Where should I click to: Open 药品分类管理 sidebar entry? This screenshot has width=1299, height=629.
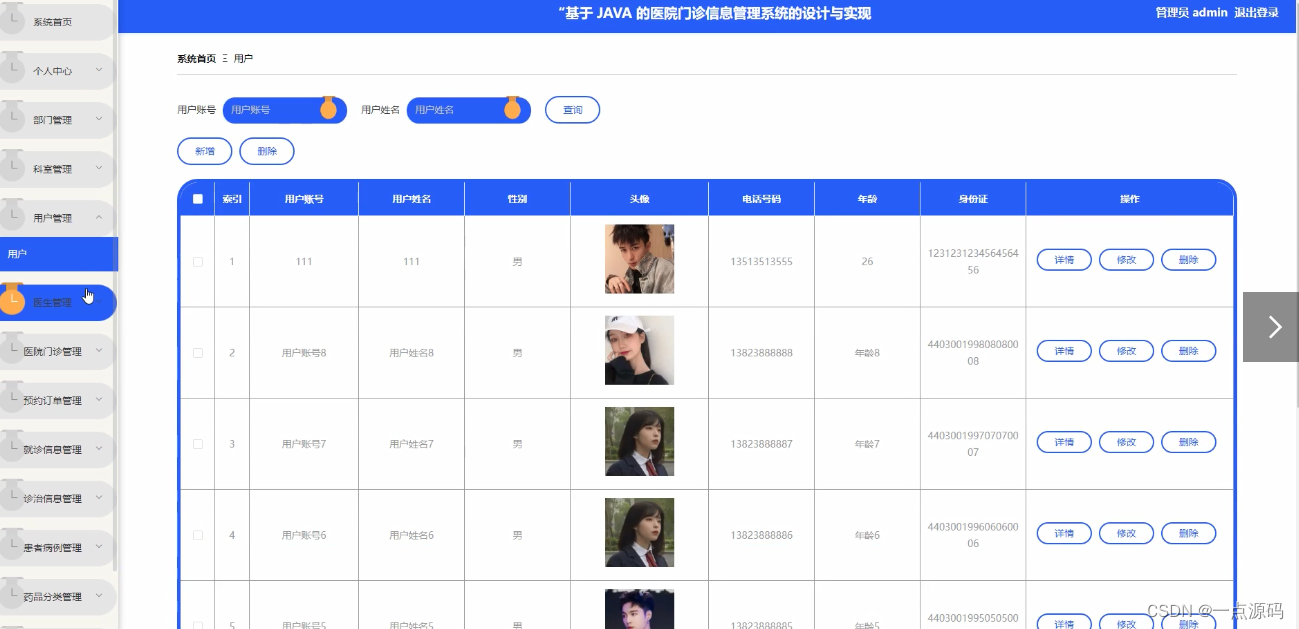tap(58, 596)
